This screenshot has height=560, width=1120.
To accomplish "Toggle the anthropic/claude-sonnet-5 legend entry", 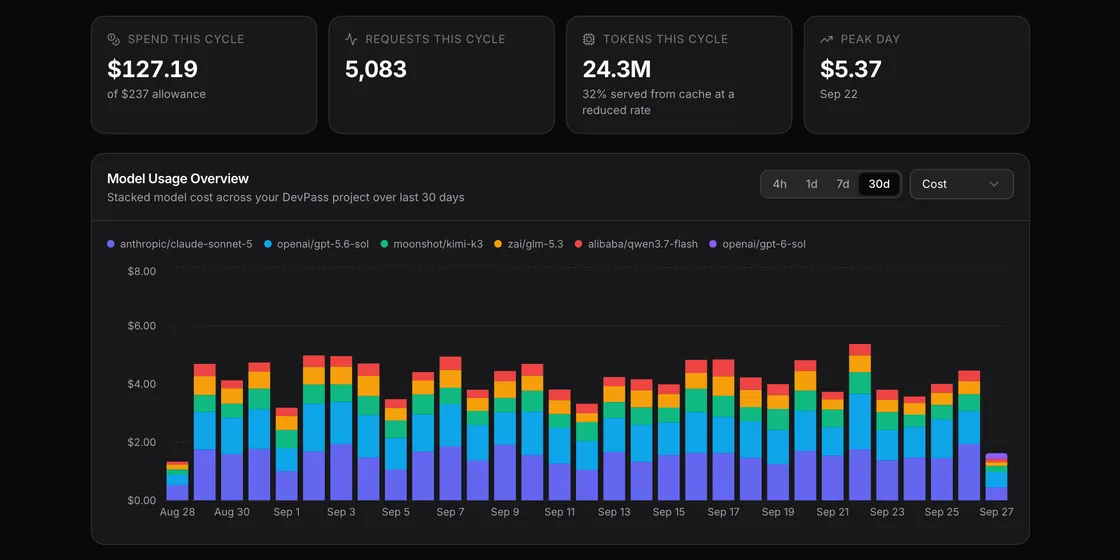I will 179,244.
